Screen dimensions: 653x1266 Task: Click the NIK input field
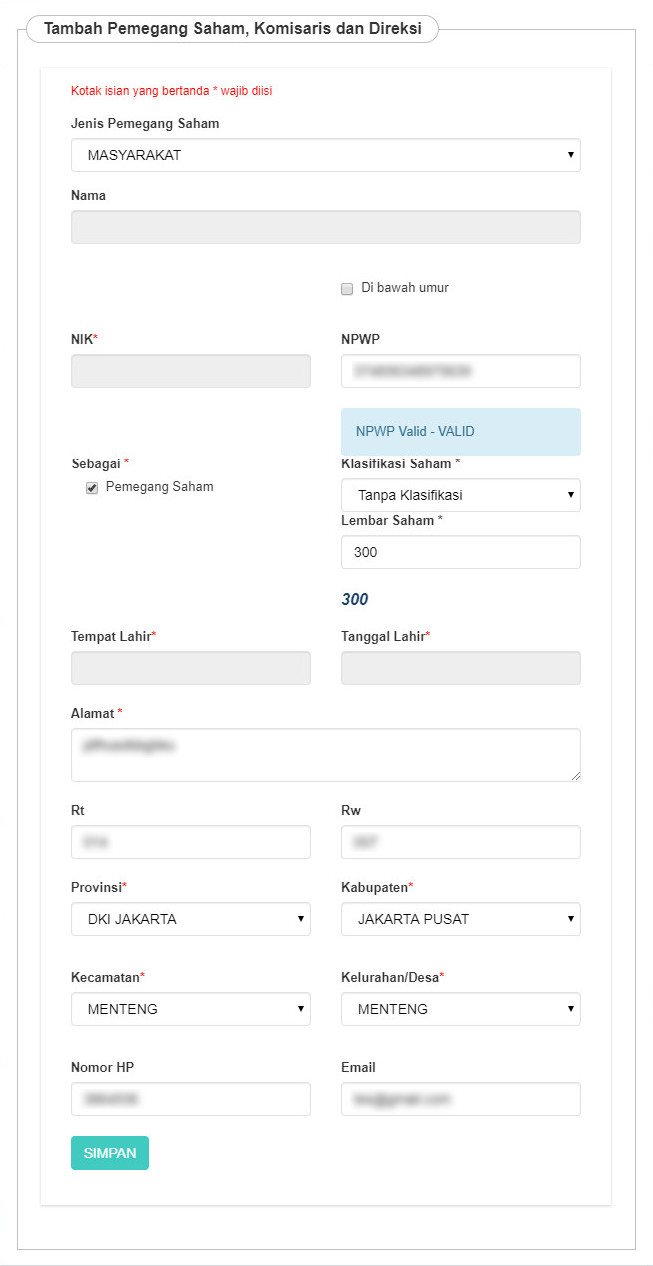pyautogui.click(x=190, y=371)
